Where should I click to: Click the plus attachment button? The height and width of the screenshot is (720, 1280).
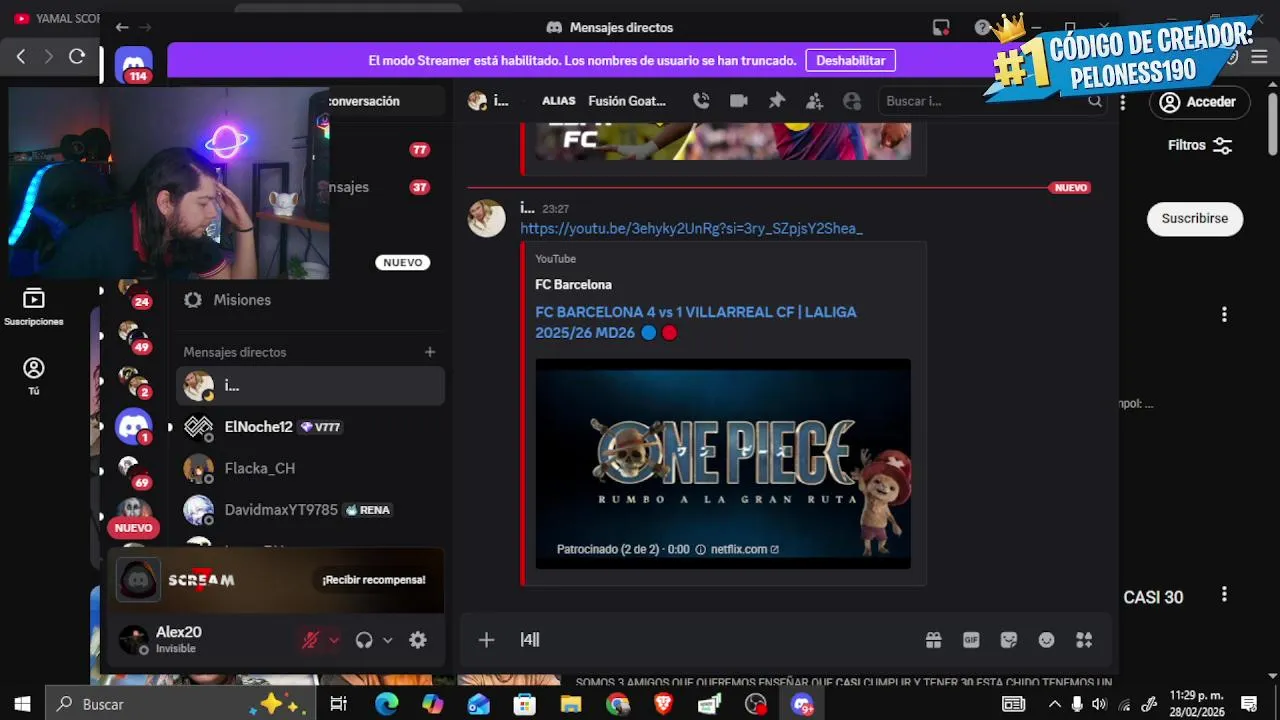pyautogui.click(x=486, y=640)
